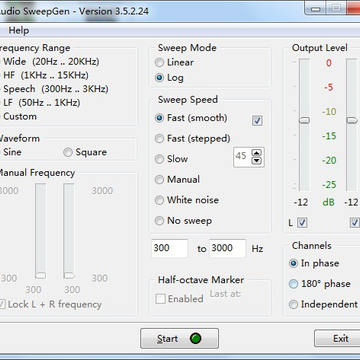360x360 pixels.
Task: Open the Help menu
Action: (19, 31)
